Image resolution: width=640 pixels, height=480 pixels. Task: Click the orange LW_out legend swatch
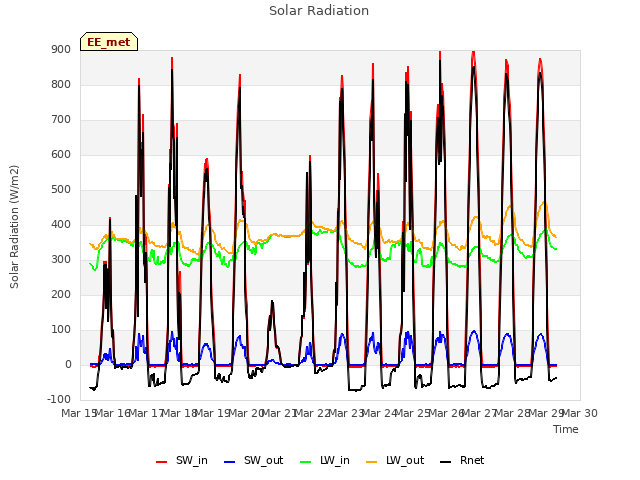pos(371,462)
